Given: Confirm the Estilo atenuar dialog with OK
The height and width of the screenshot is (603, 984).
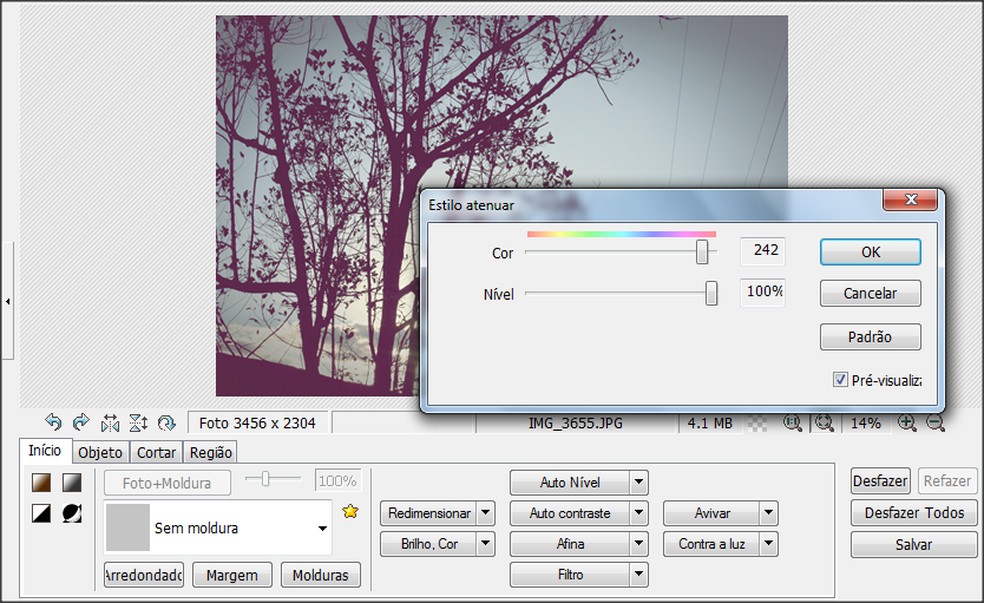Looking at the screenshot, I should coord(870,252).
